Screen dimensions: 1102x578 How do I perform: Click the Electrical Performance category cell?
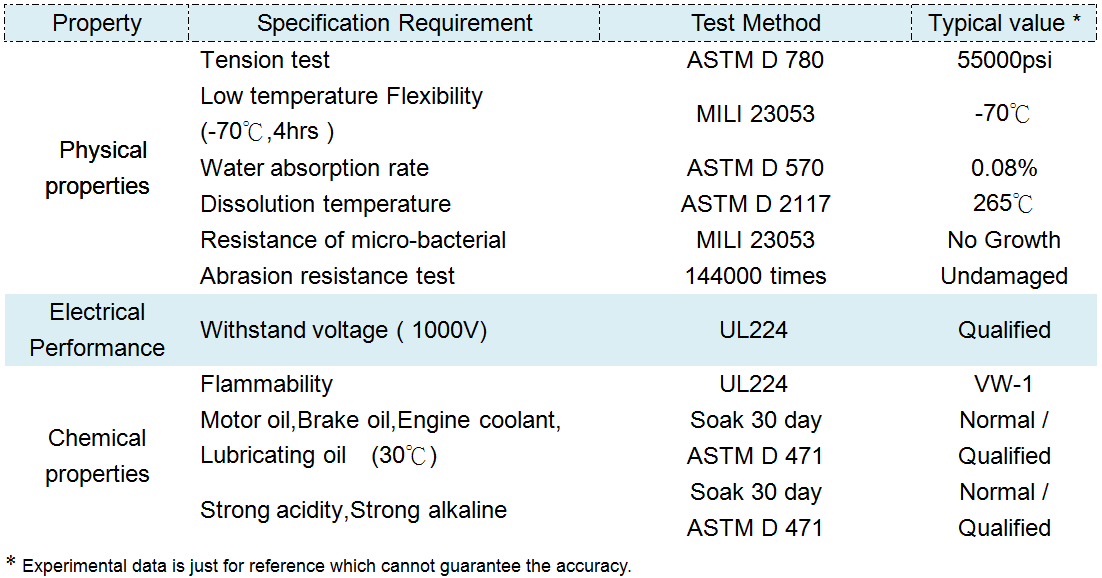click(97, 330)
